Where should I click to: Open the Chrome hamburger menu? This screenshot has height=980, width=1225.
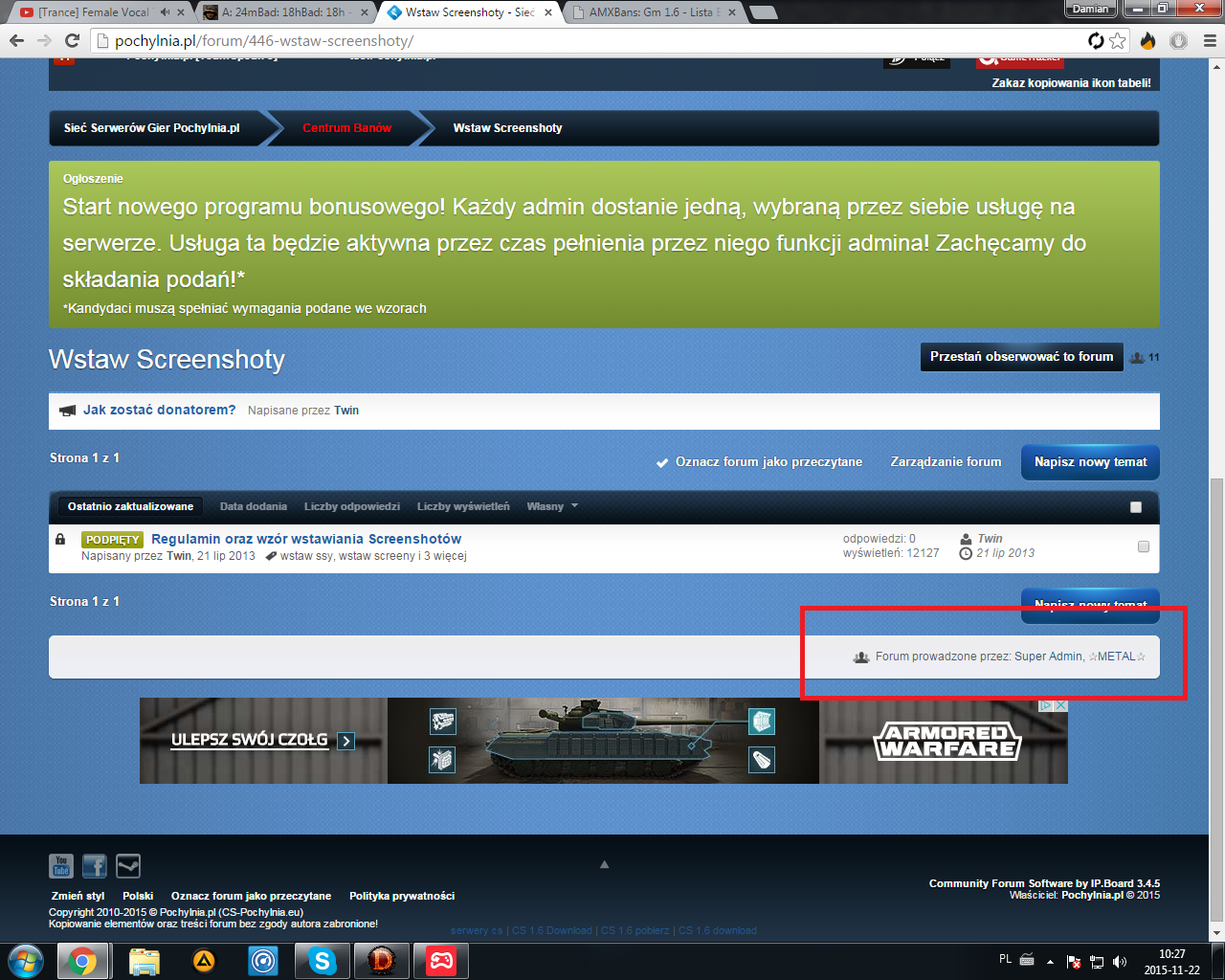pyautogui.click(x=1209, y=41)
